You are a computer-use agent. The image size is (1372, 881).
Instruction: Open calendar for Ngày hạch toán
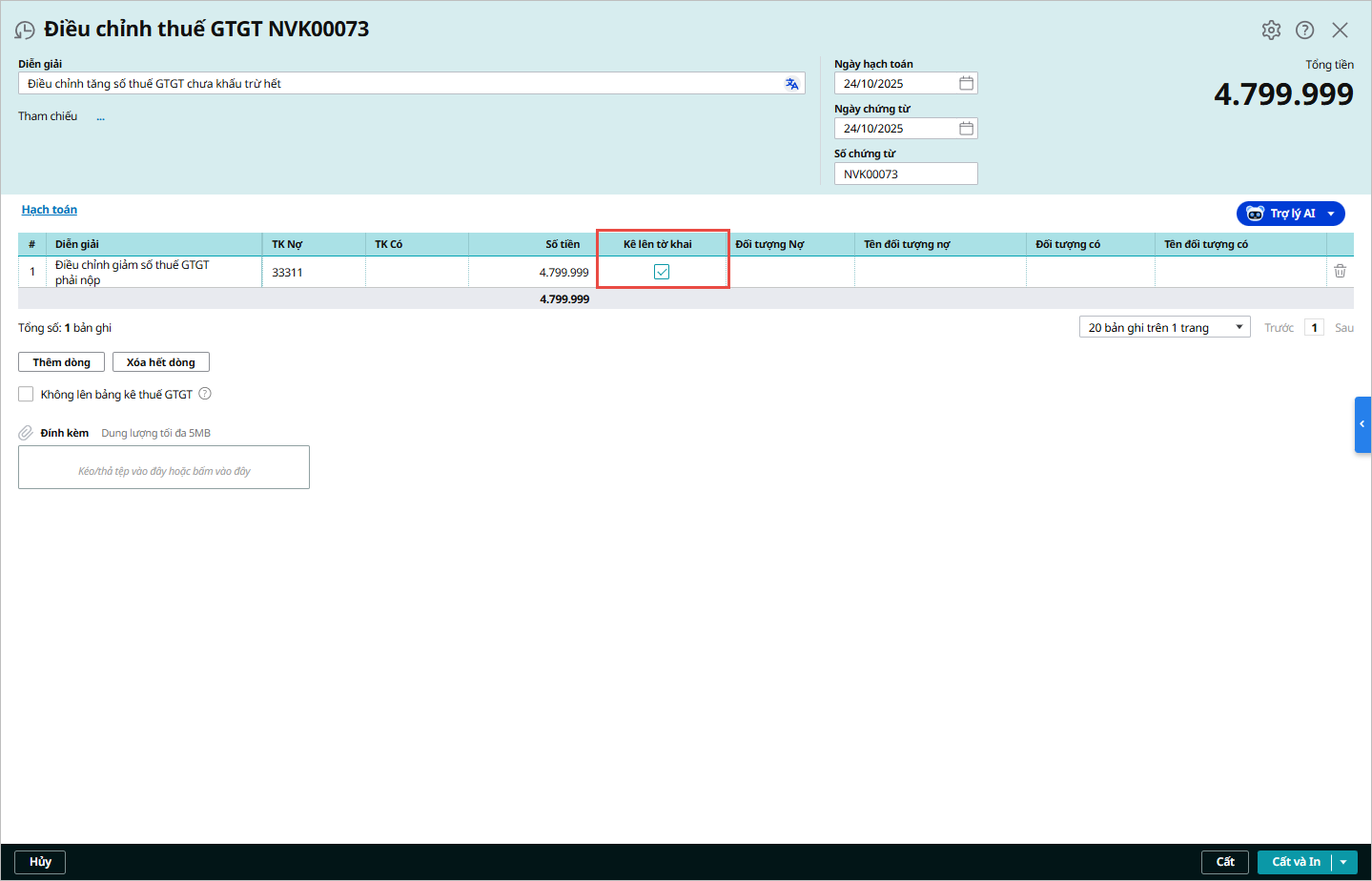click(x=966, y=84)
